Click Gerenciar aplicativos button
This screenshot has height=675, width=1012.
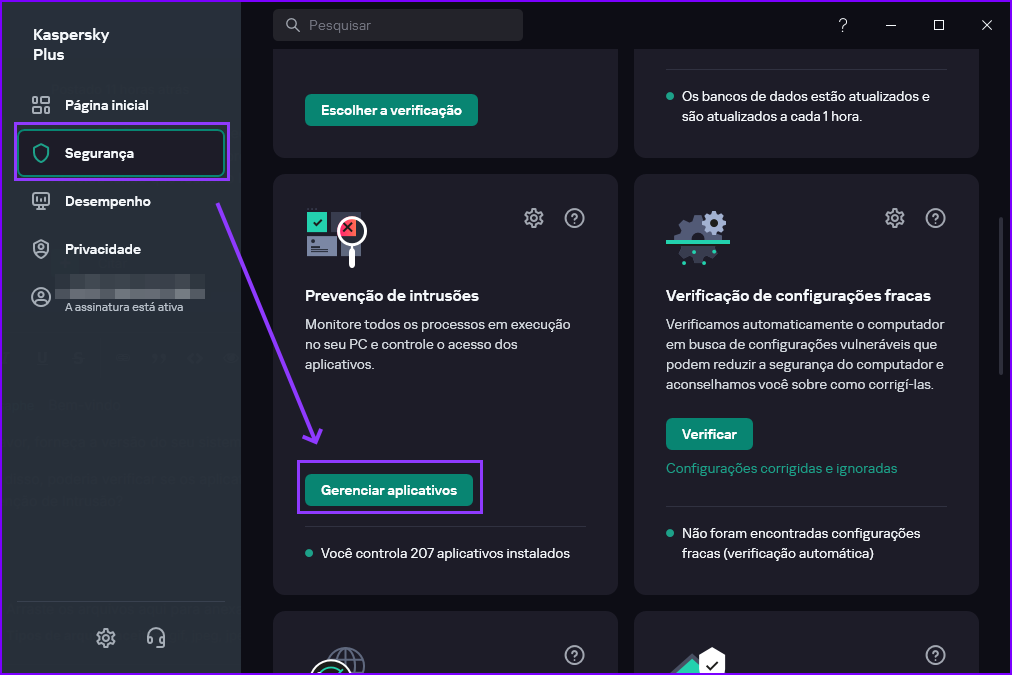(389, 490)
